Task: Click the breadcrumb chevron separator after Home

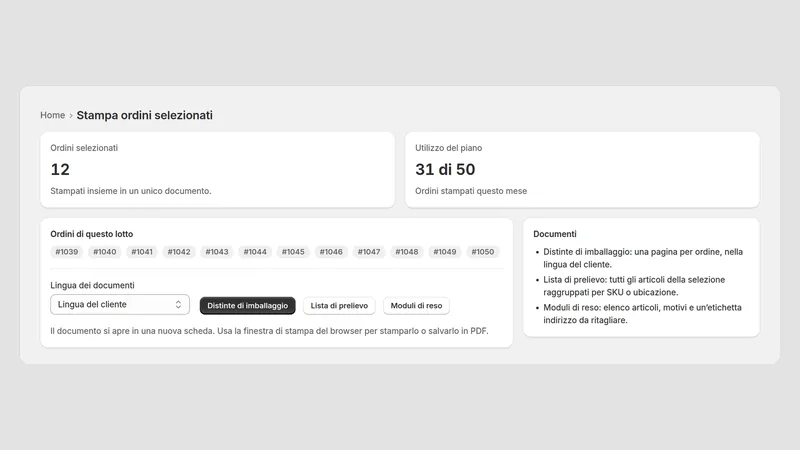Action: coord(71,116)
